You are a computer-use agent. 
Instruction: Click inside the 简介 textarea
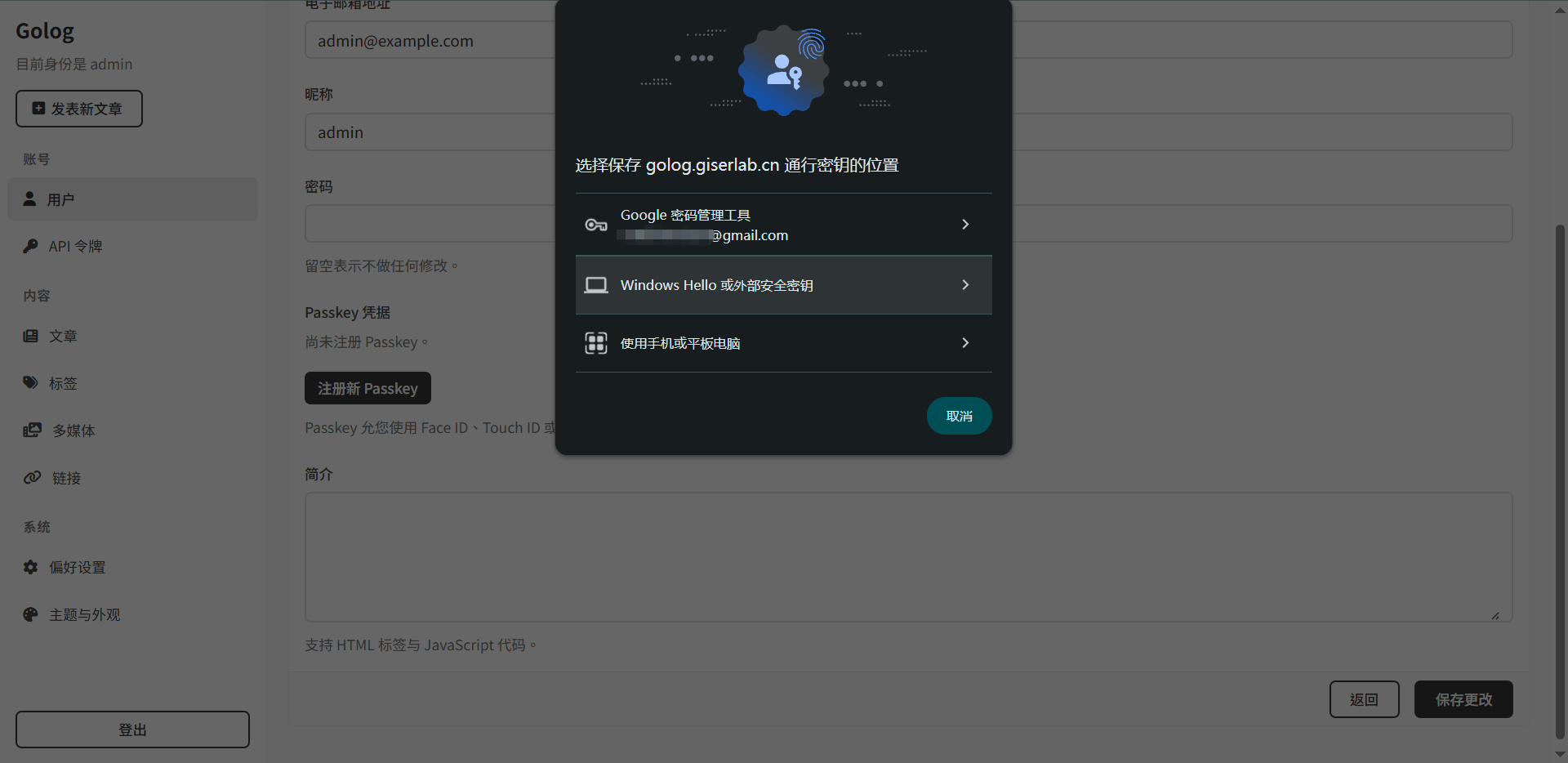pos(908,557)
